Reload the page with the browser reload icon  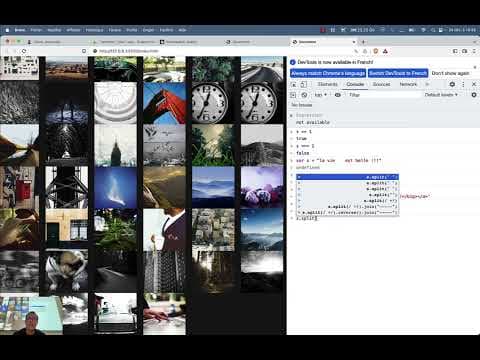(x=24, y=51)
